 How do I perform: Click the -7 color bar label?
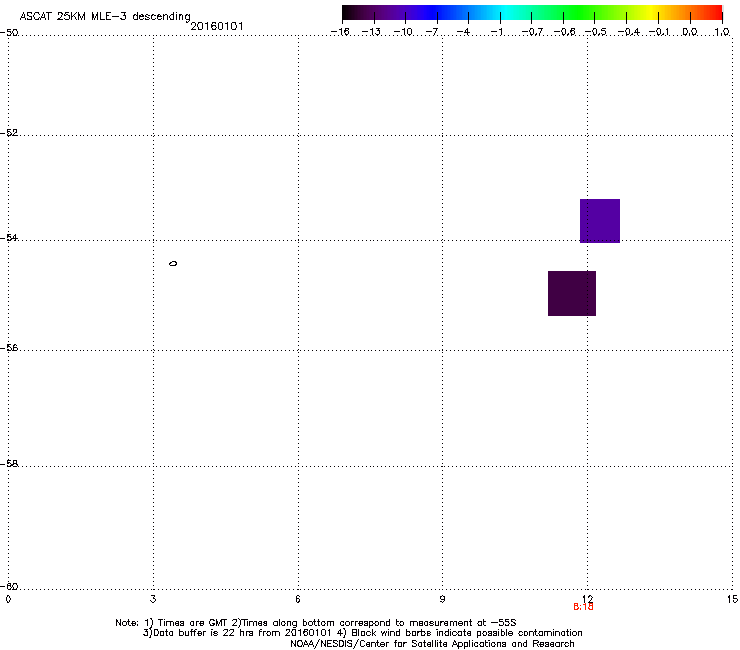pos(432,32)
